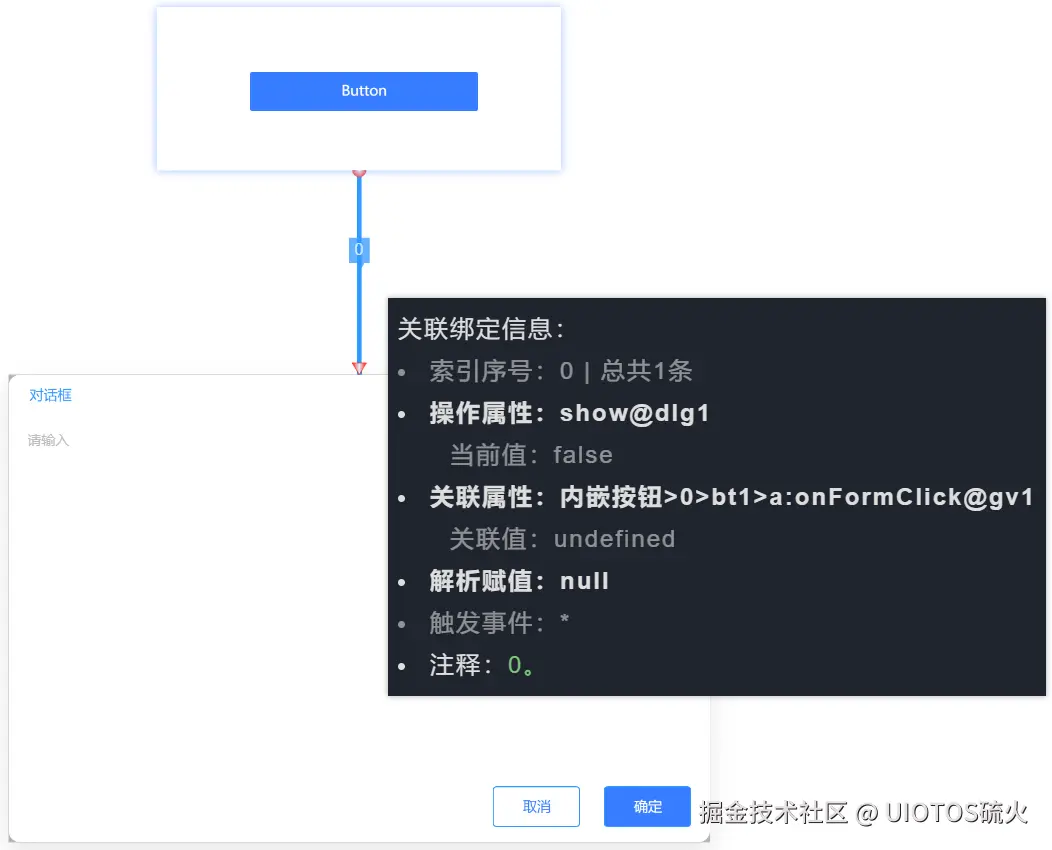Click the blue Button widget

[x=364, y=91]
